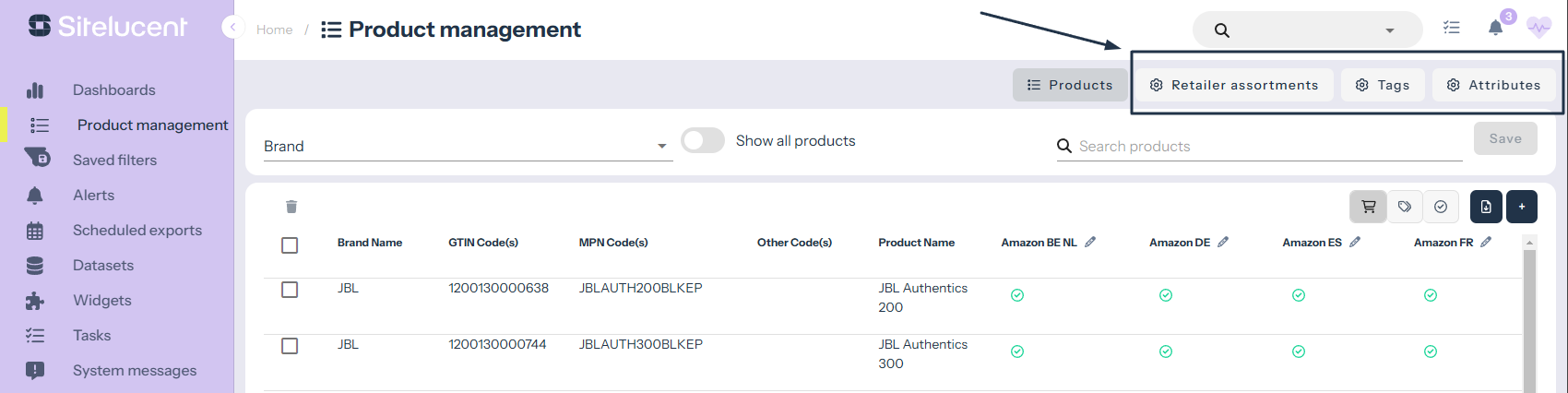Select the tag view icon

(x=1405, y=207)
